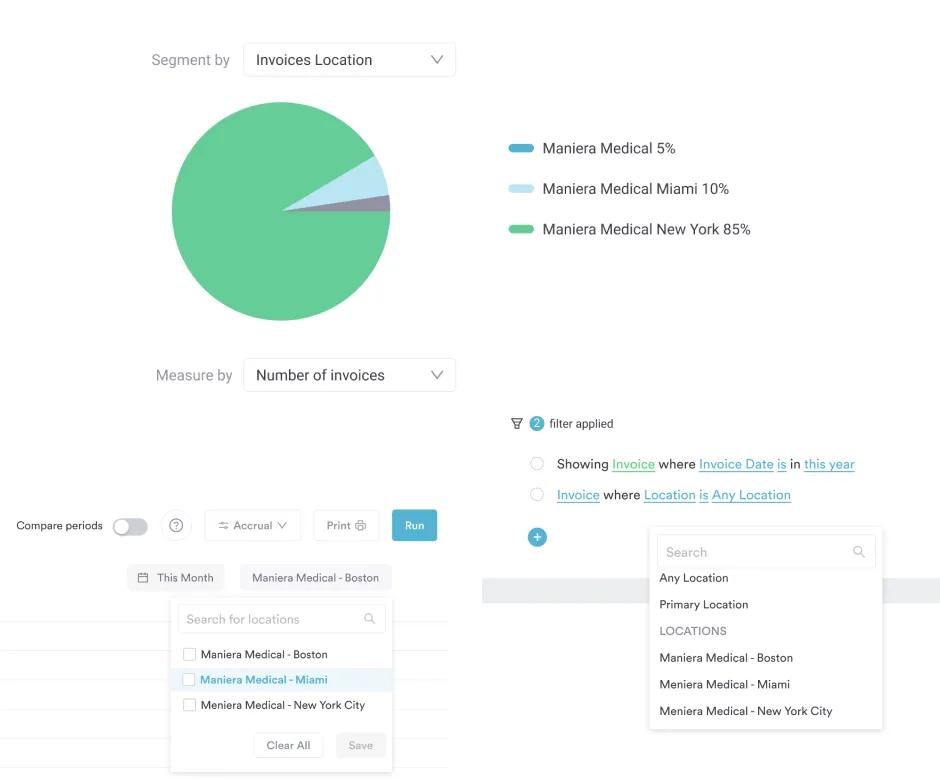Click the question mark help icon
940x780 pixels.
coord(177,525)
